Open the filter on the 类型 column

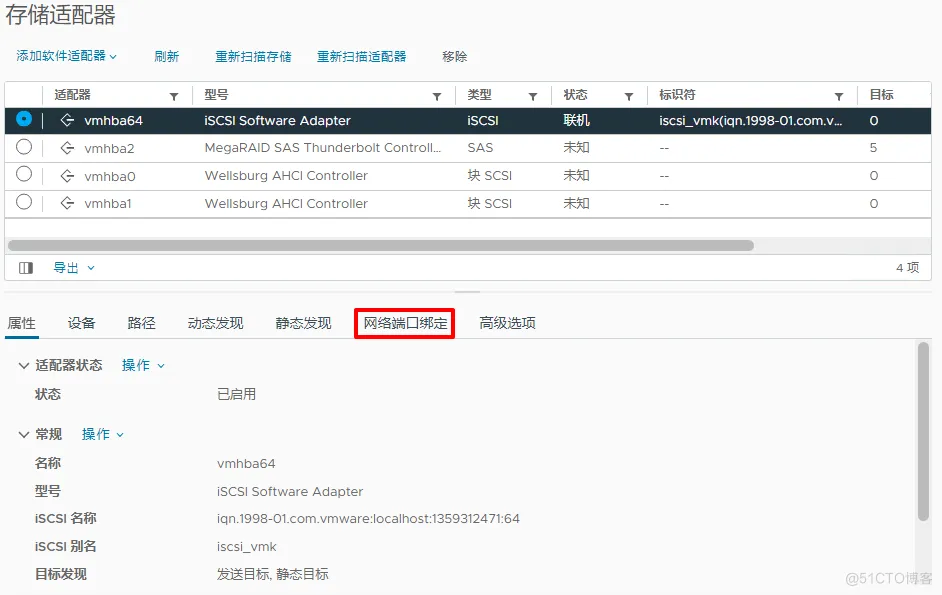click(532, 96)
